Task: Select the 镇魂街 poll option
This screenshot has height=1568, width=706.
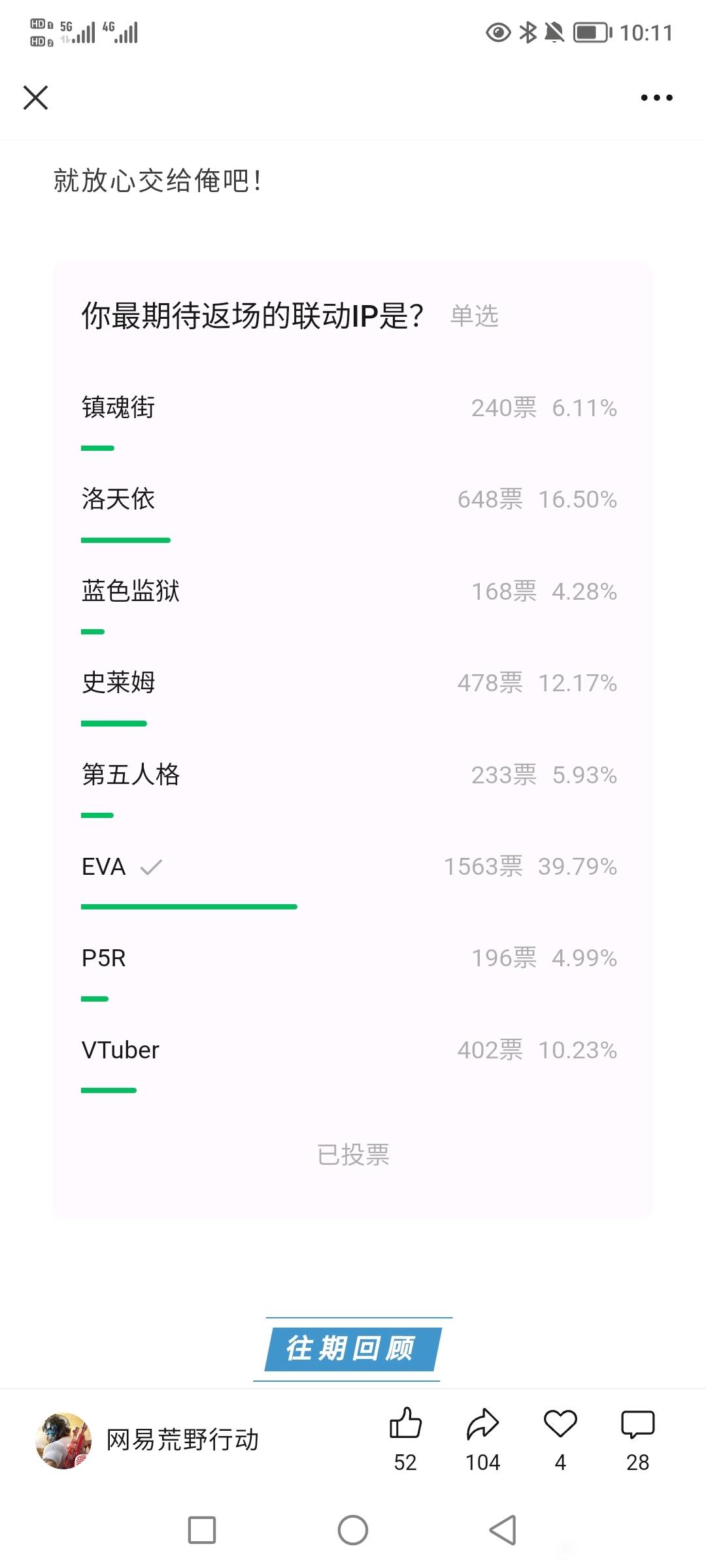Action: click(349, 420)
